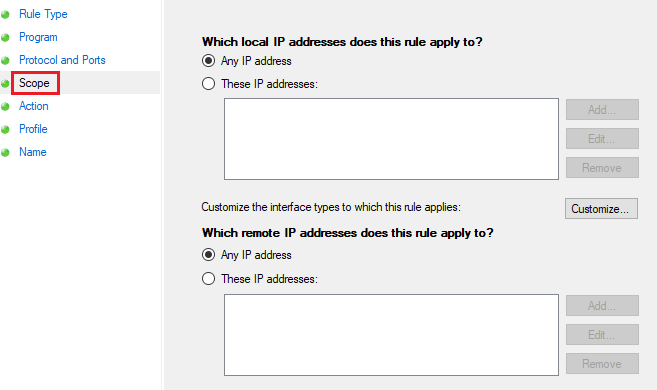Select the highlighted Scope step
Viewport: 657px width, 390px height.
pos(34,83)
